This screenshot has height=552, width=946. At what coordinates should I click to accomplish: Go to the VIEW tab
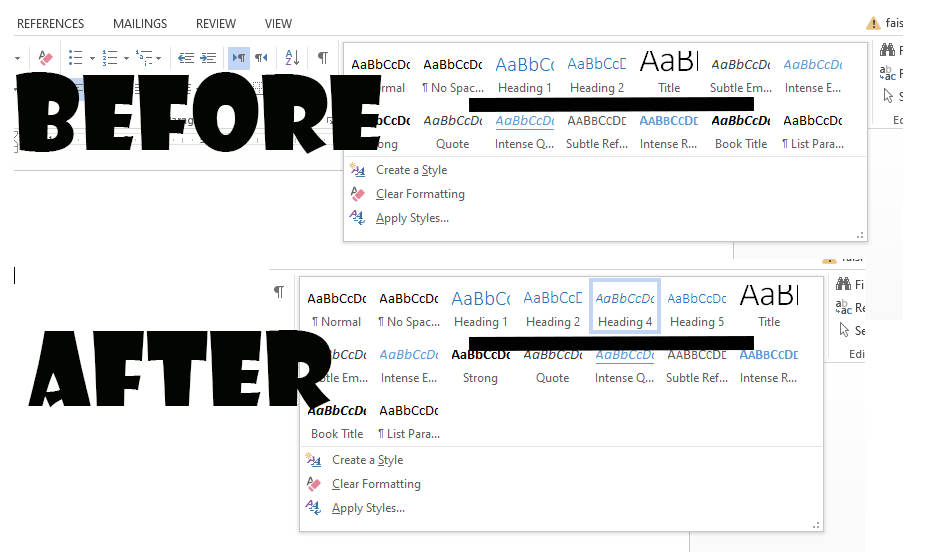tap(278, 23)
